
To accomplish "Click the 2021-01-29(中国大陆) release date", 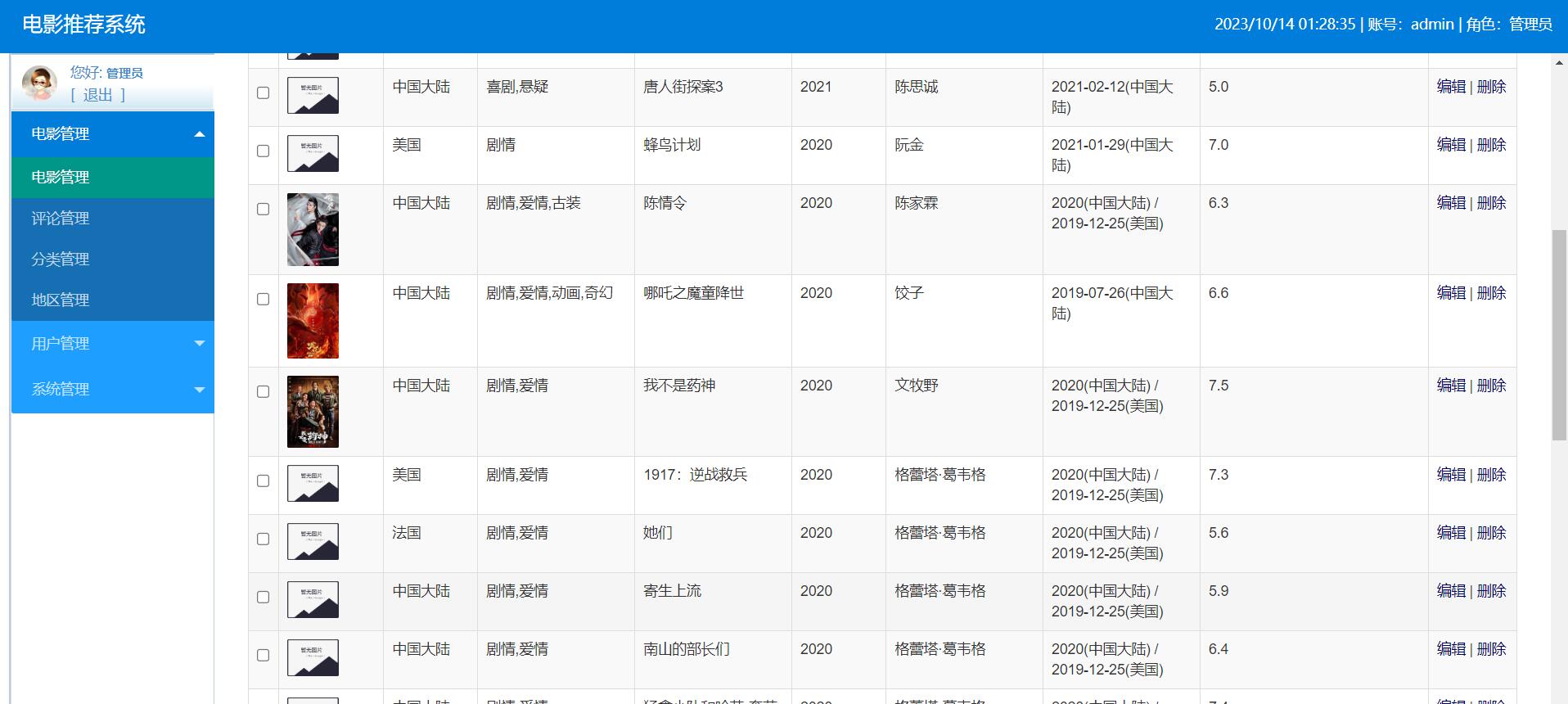I will click(1112, 155).
